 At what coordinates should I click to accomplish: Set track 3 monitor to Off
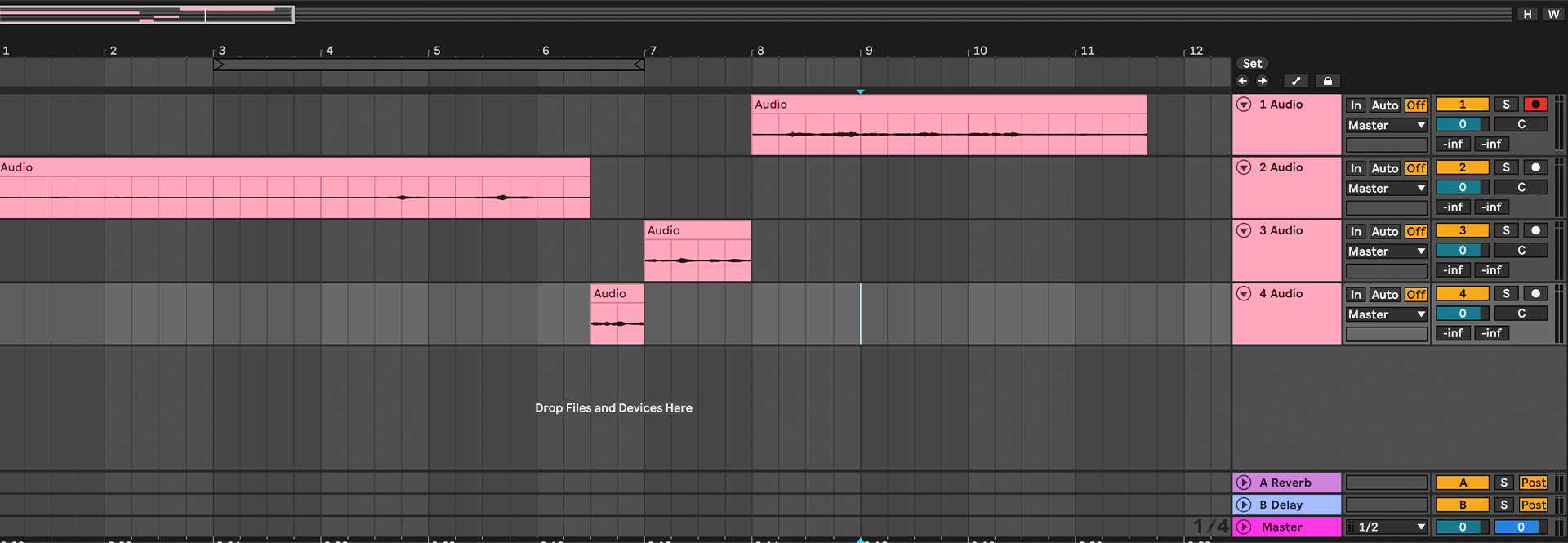[1415, 231]
